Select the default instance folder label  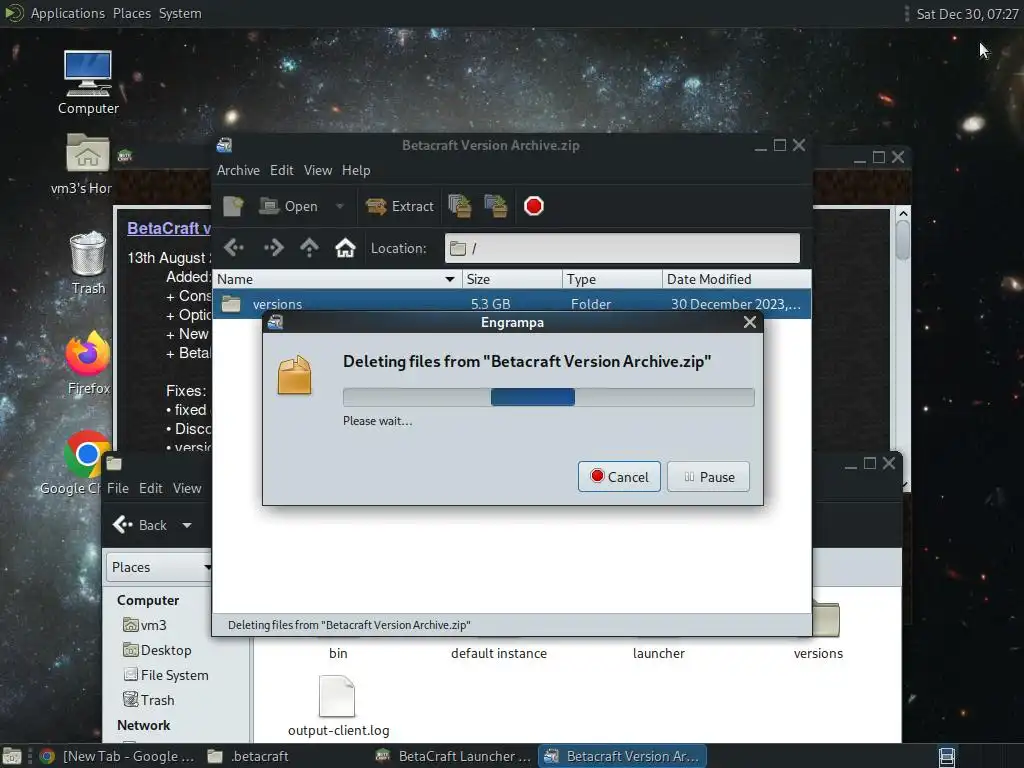499,653
